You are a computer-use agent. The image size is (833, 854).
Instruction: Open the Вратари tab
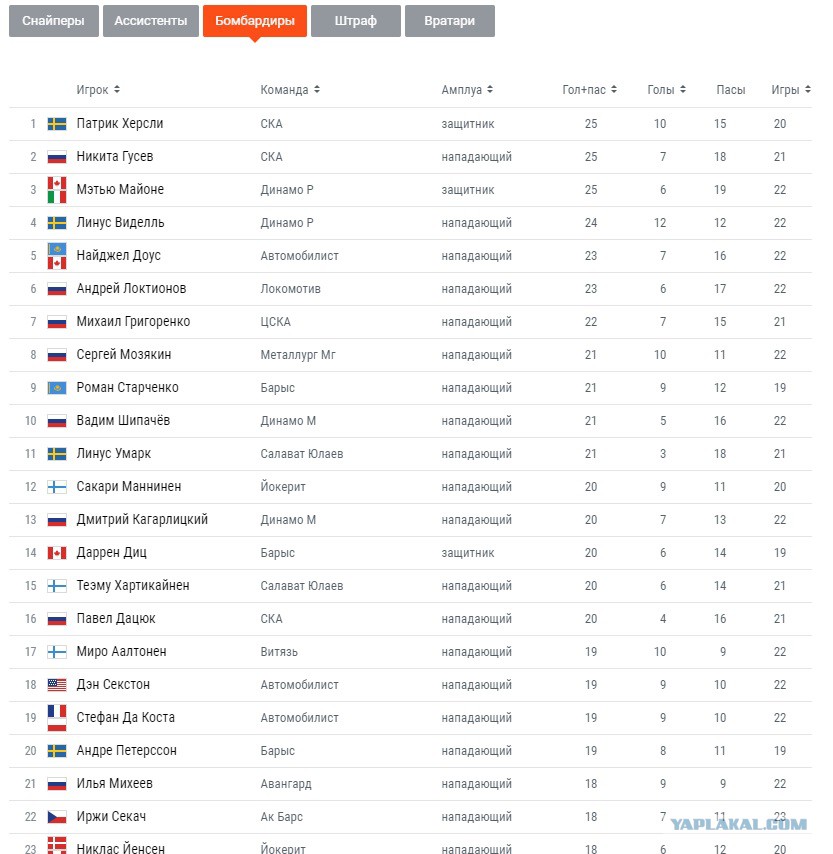(x=449, y=21)
